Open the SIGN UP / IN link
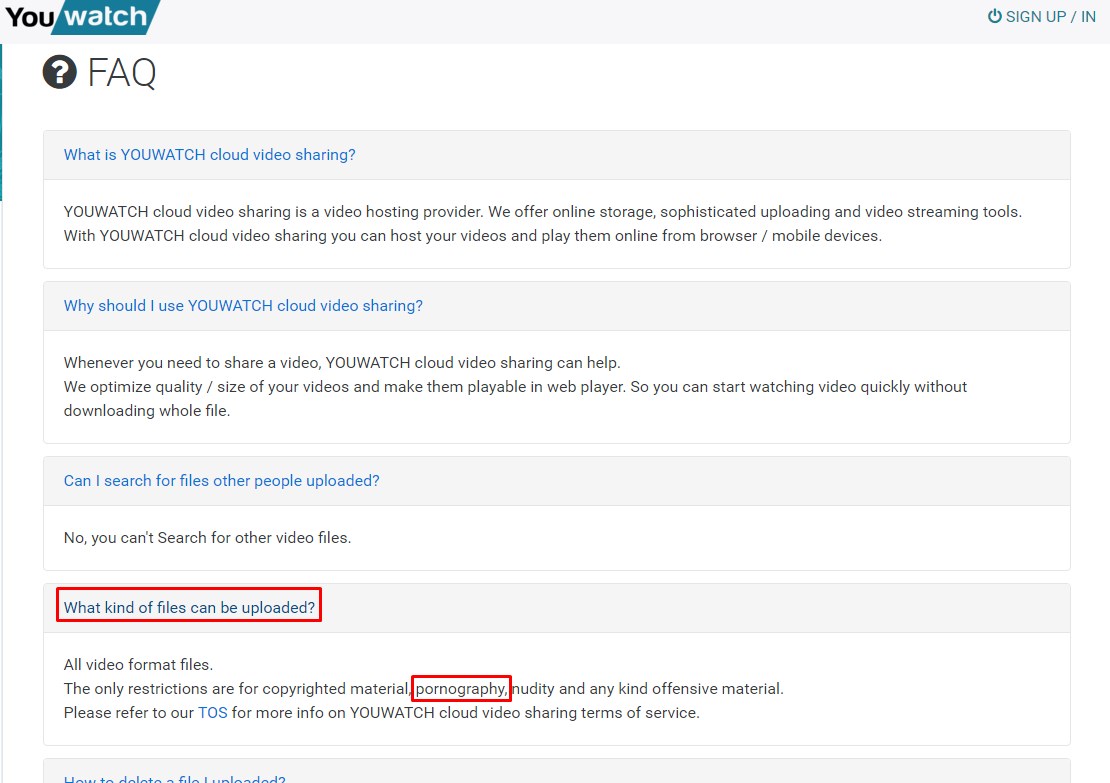The height and width of the screenshot is (783, 1110). [x=1042, y=16]
